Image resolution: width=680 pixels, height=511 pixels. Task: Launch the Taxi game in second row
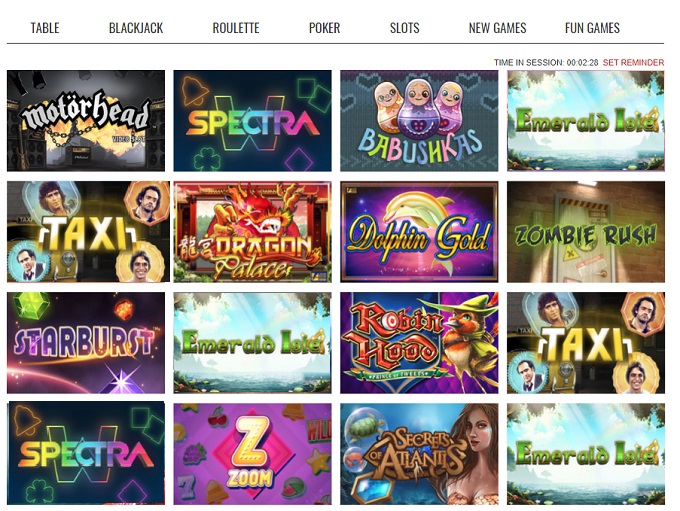pyautogui.click(x=88, y=232)
